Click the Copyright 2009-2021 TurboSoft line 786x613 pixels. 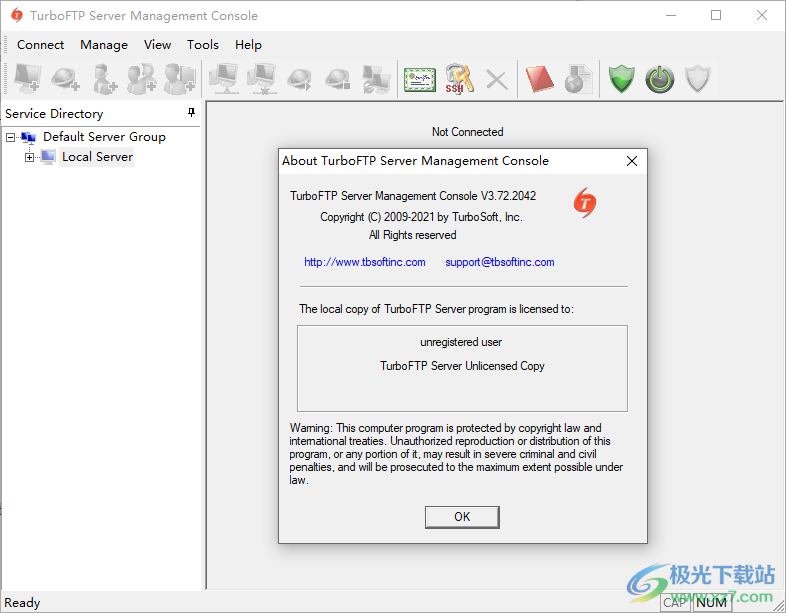click(421, 217)
